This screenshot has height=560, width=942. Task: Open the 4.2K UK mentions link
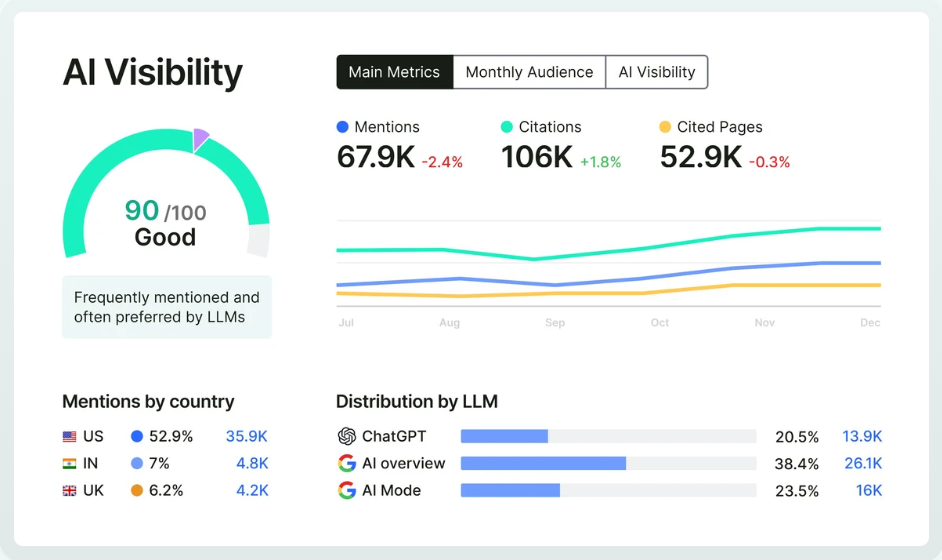coord(252,490)
